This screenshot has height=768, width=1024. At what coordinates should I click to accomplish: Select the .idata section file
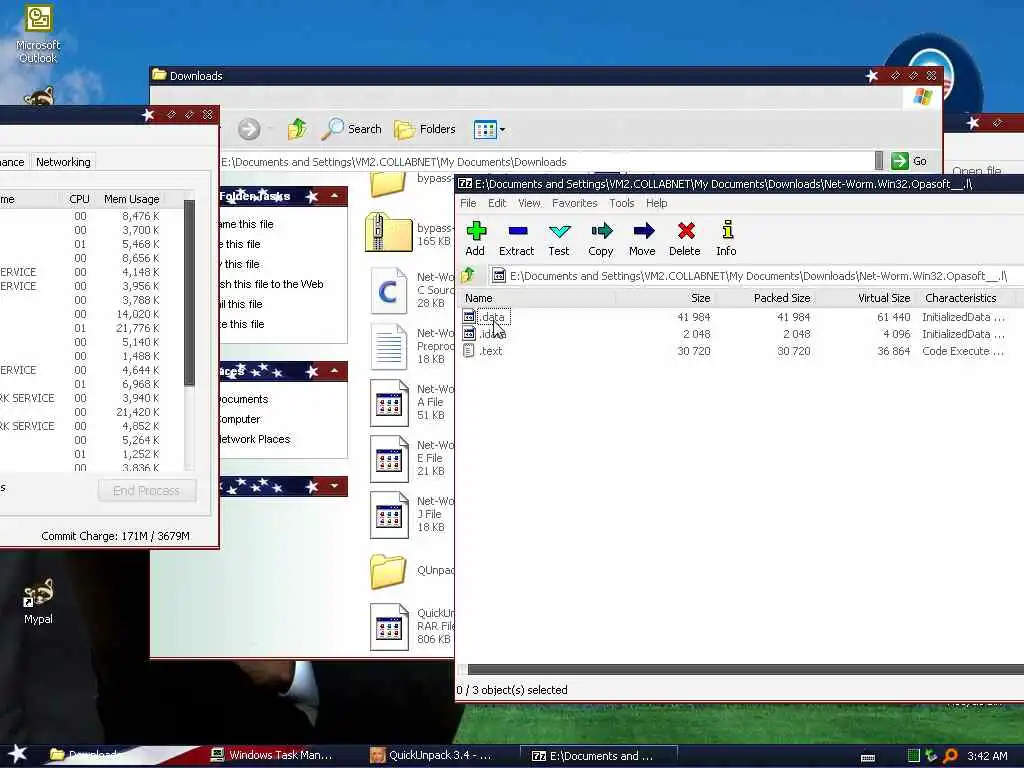492,334
